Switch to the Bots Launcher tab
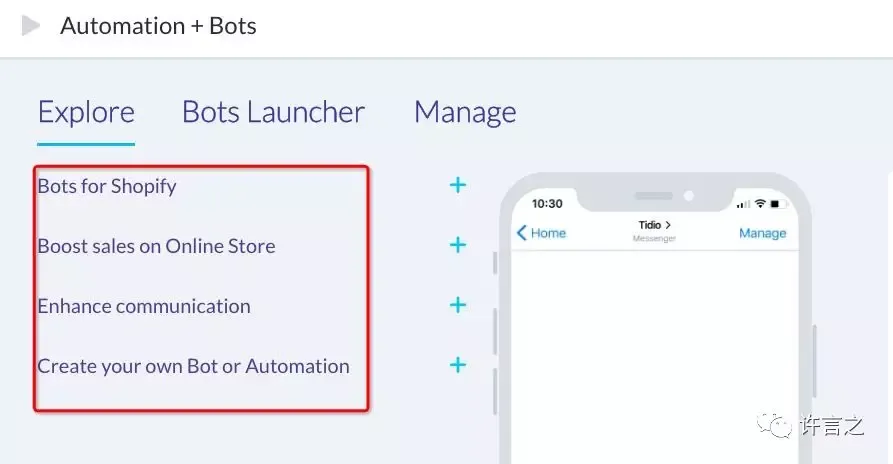This screenshot has width=893, height=464. pyautogui.click(x=273, y=112)
